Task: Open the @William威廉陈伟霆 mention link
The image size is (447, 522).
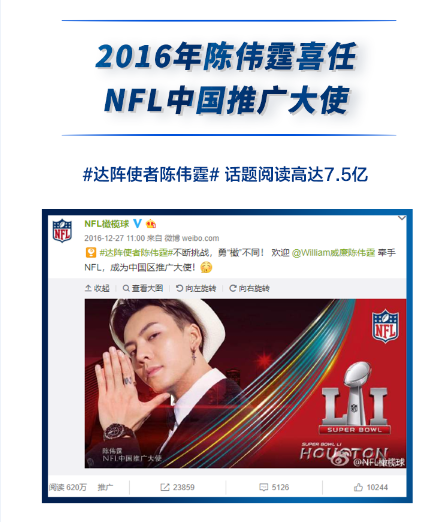Action: pos(333,253)
